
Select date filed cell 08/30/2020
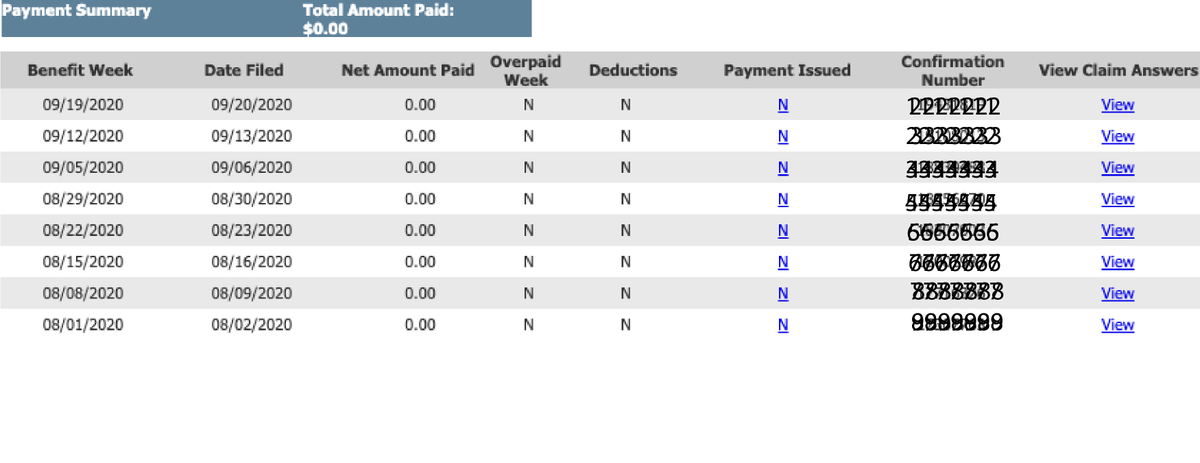252,199
